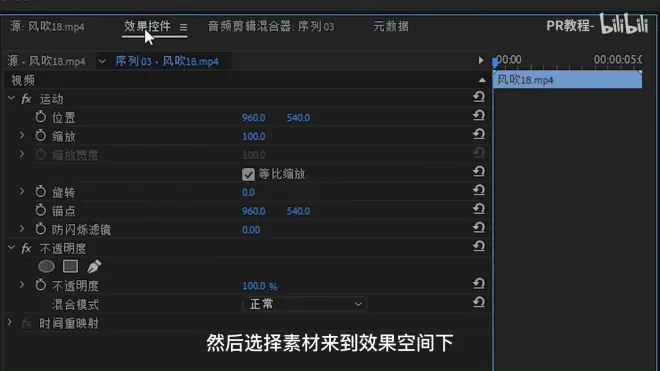Image resolution: width=660 pixels, height=371 pixels.
Task: Edit the 防闪烁滤镜 value 0.00
Action: click(251, 230)
